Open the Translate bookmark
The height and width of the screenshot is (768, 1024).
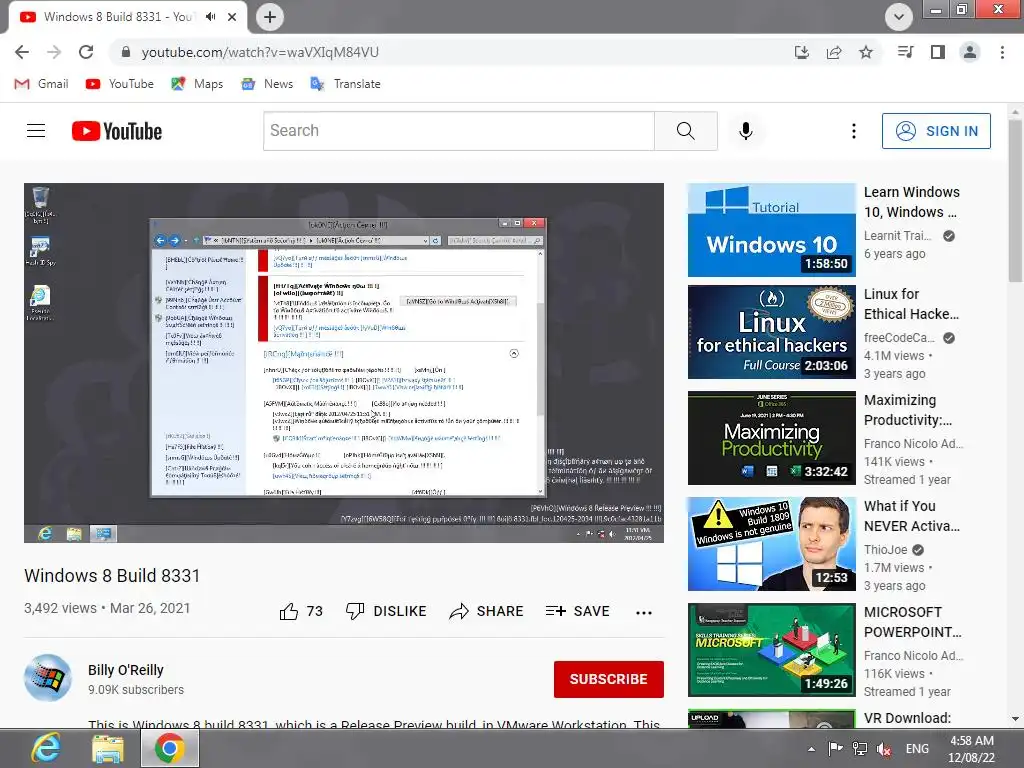(x=345, y=84)
